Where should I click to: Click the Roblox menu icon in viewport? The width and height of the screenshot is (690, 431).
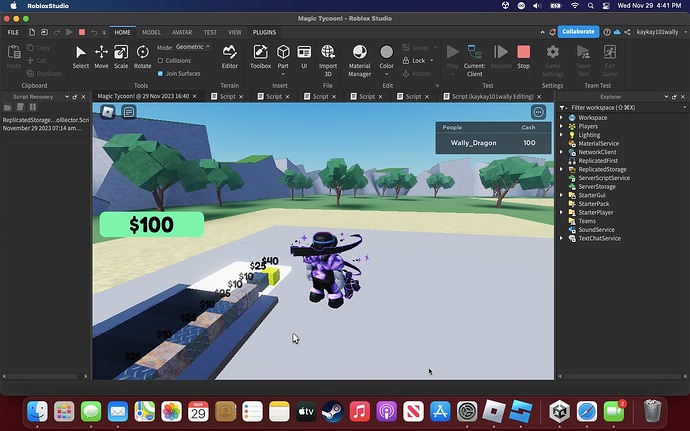(x=108, y=112)
